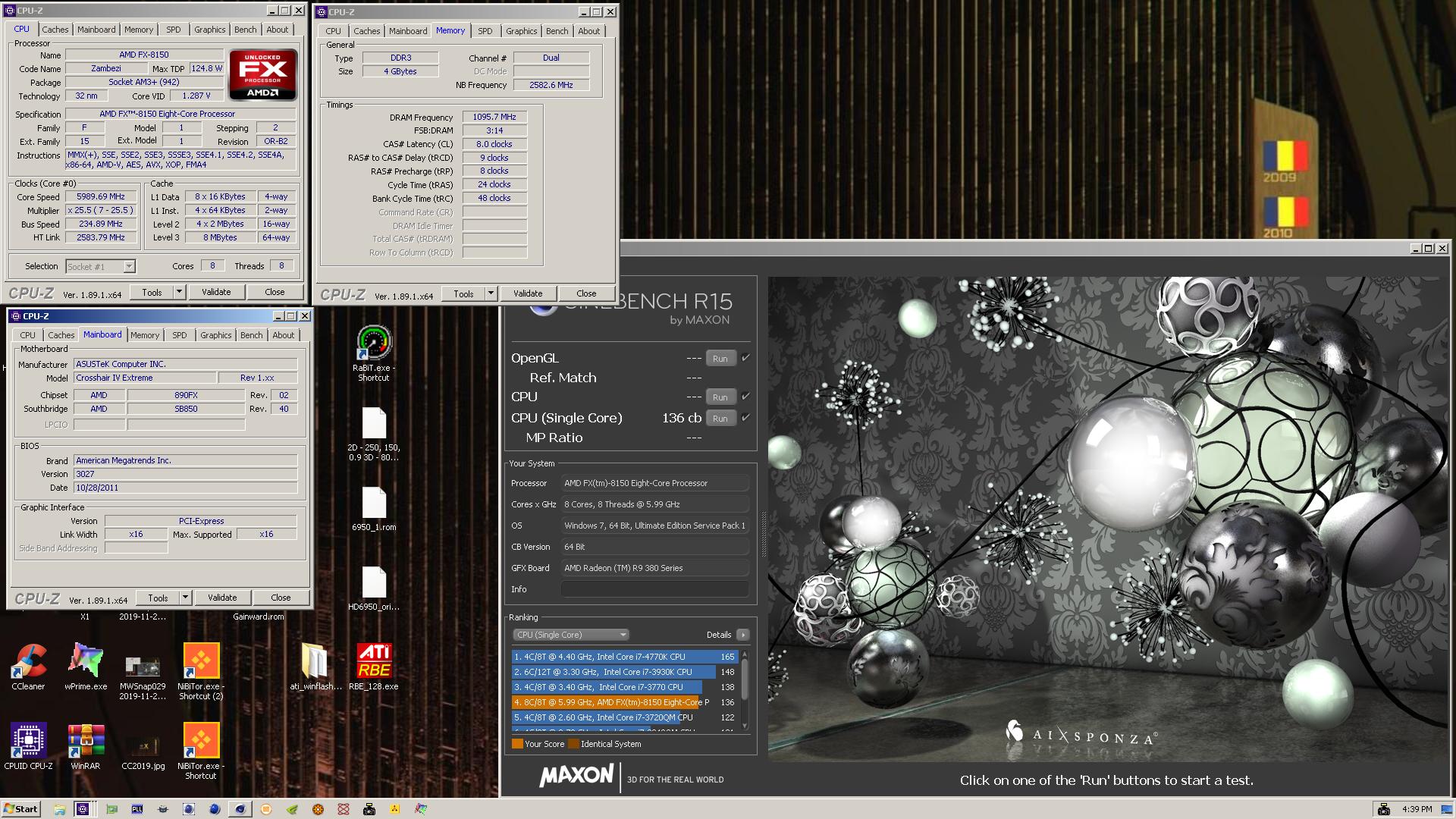
Task: Open the 6950_1.rom file icon
Action: (x=374, y=508)
